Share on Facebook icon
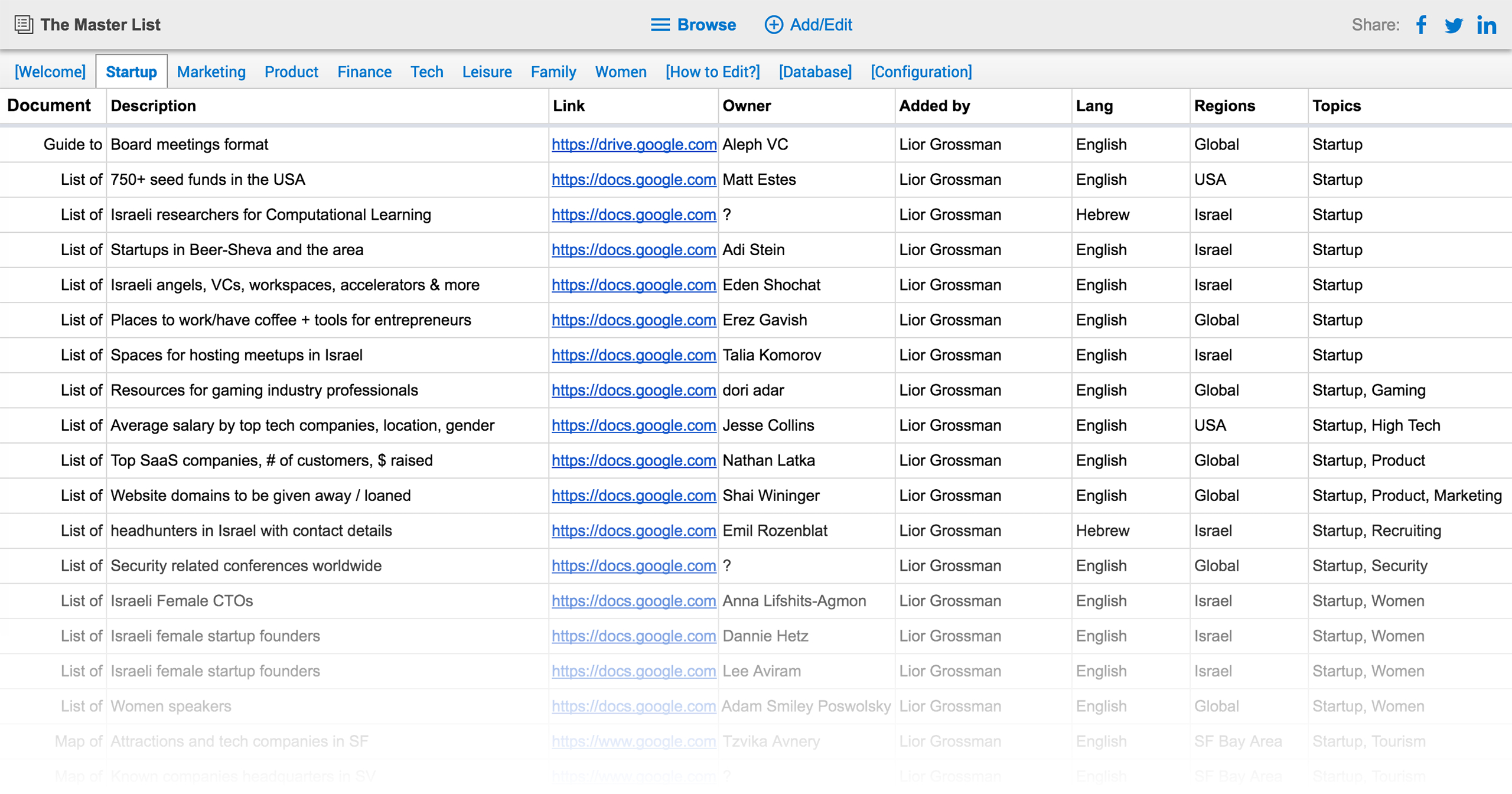The width and height of the screenshot is (1512, 794). (x=1421, y=25)
